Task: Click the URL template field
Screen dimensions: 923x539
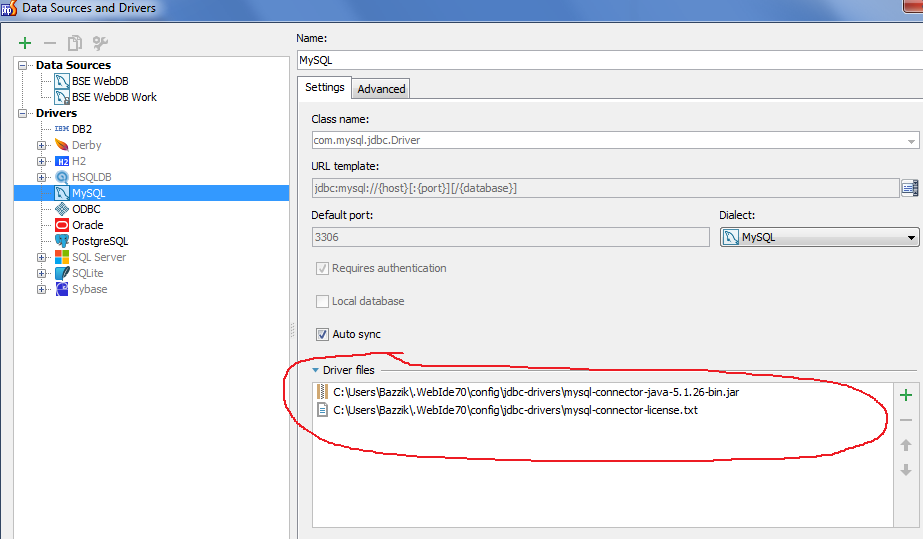Action: click(605, 188)
